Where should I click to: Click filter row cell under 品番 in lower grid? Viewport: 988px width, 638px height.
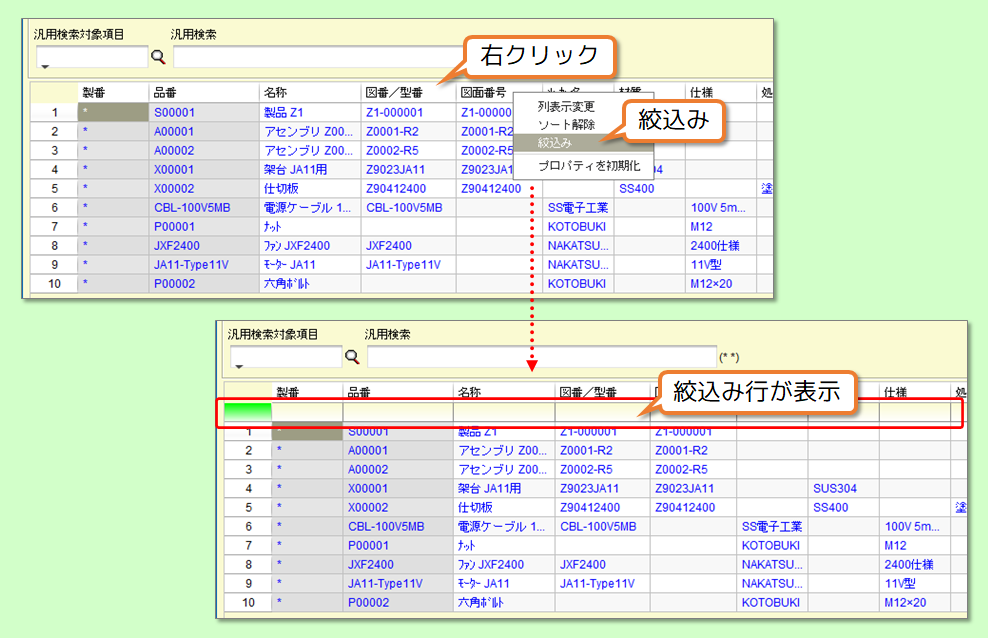click(x=397, y=411)
